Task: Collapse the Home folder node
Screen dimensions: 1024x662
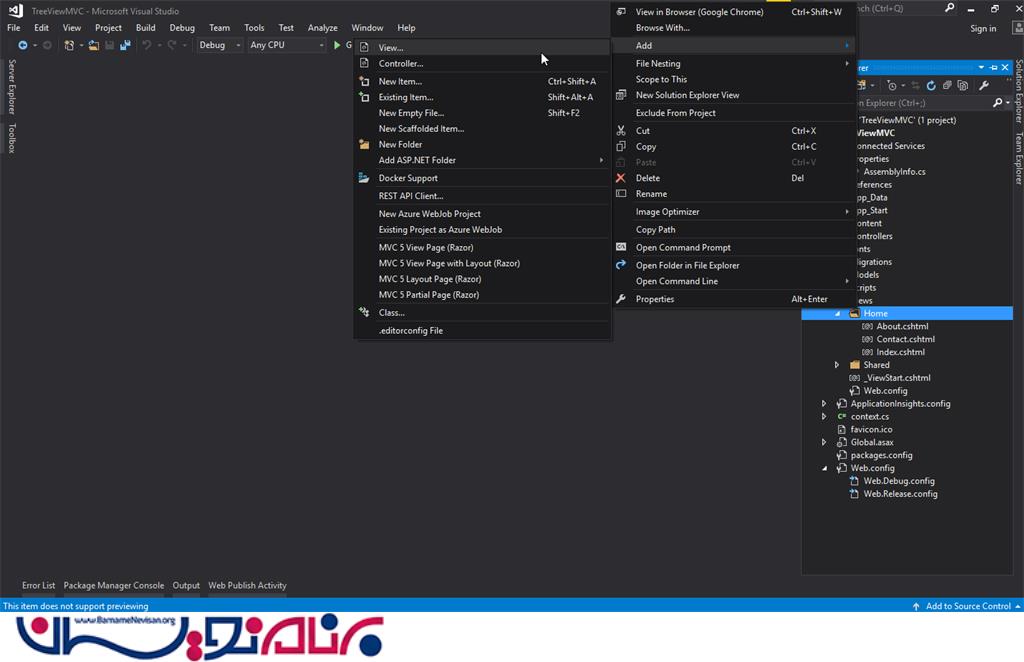Action: (x=837, y=313)
